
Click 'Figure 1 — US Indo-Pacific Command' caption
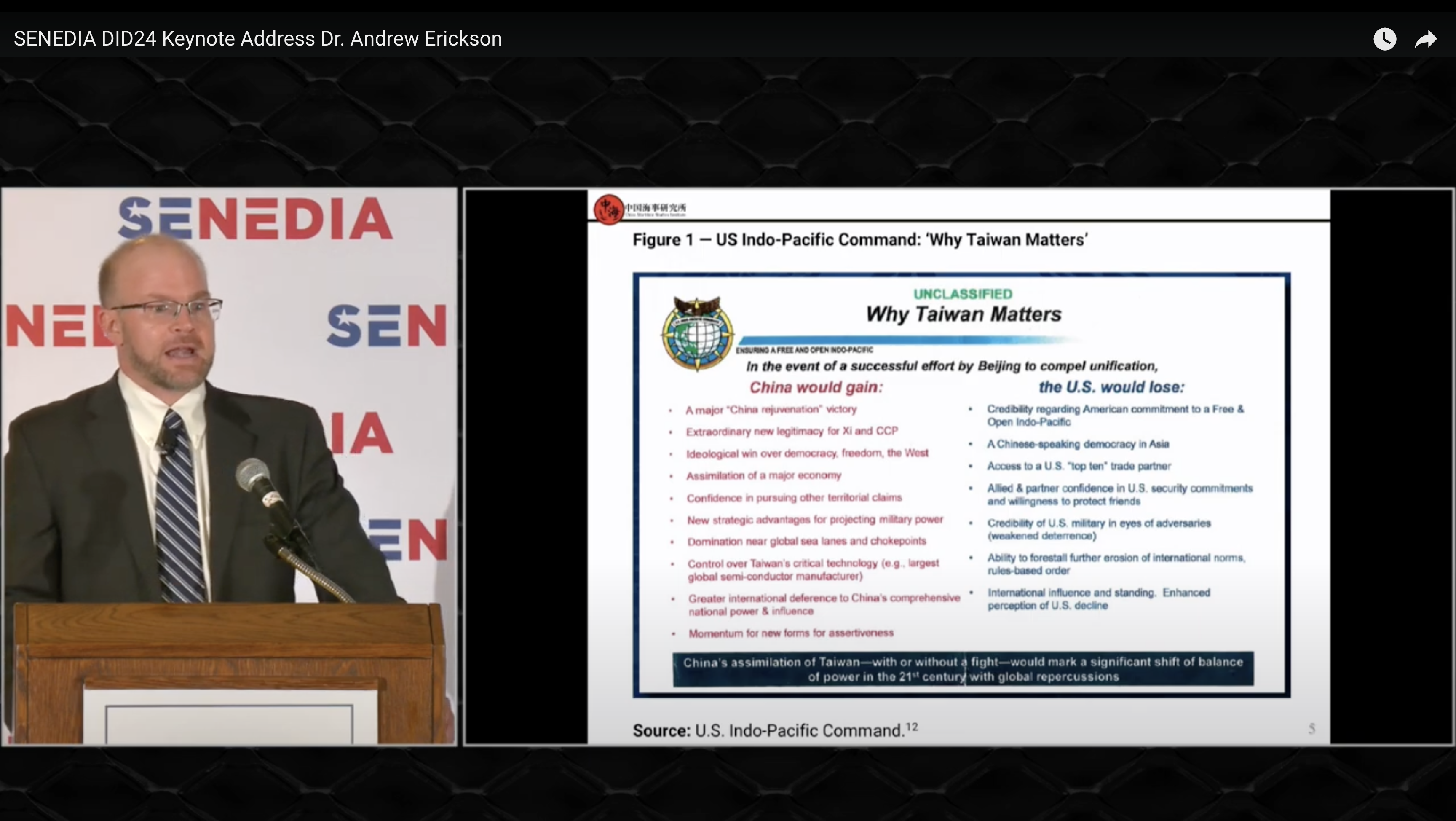(860, 240)
